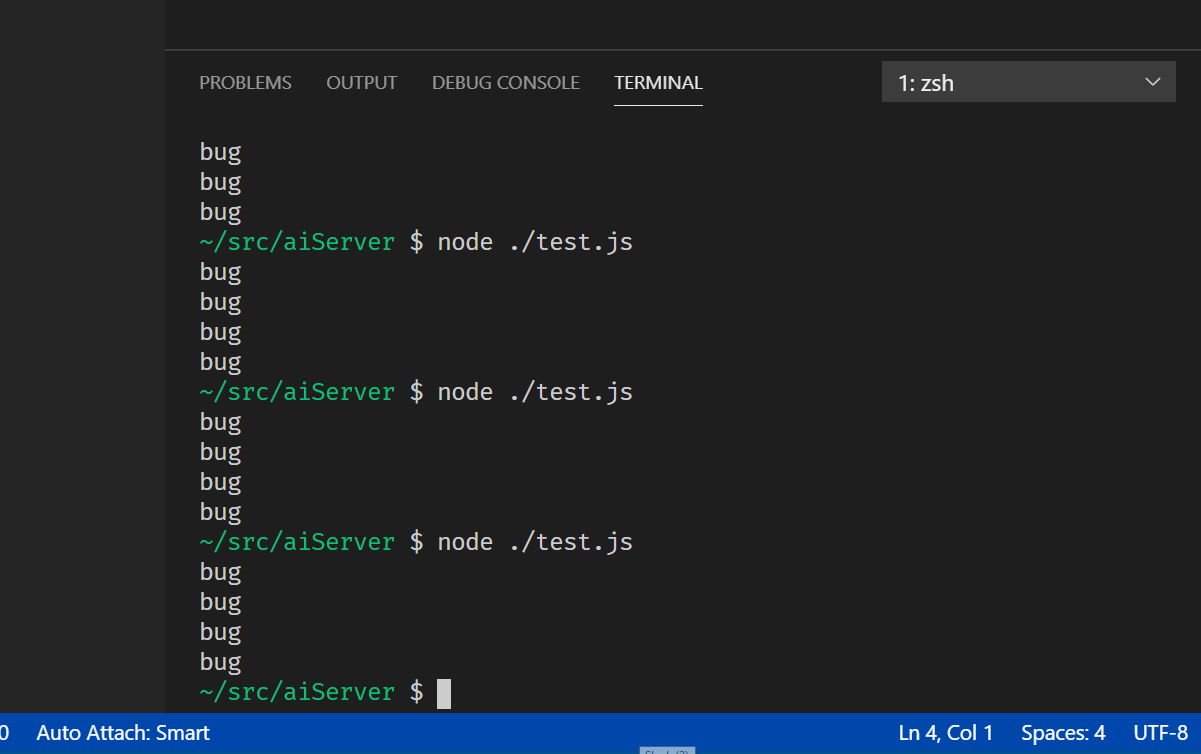This screenshot has height=754, width=1201.
Task: Select the UTF-8 encoding indicator
Action: [1159, 733]
